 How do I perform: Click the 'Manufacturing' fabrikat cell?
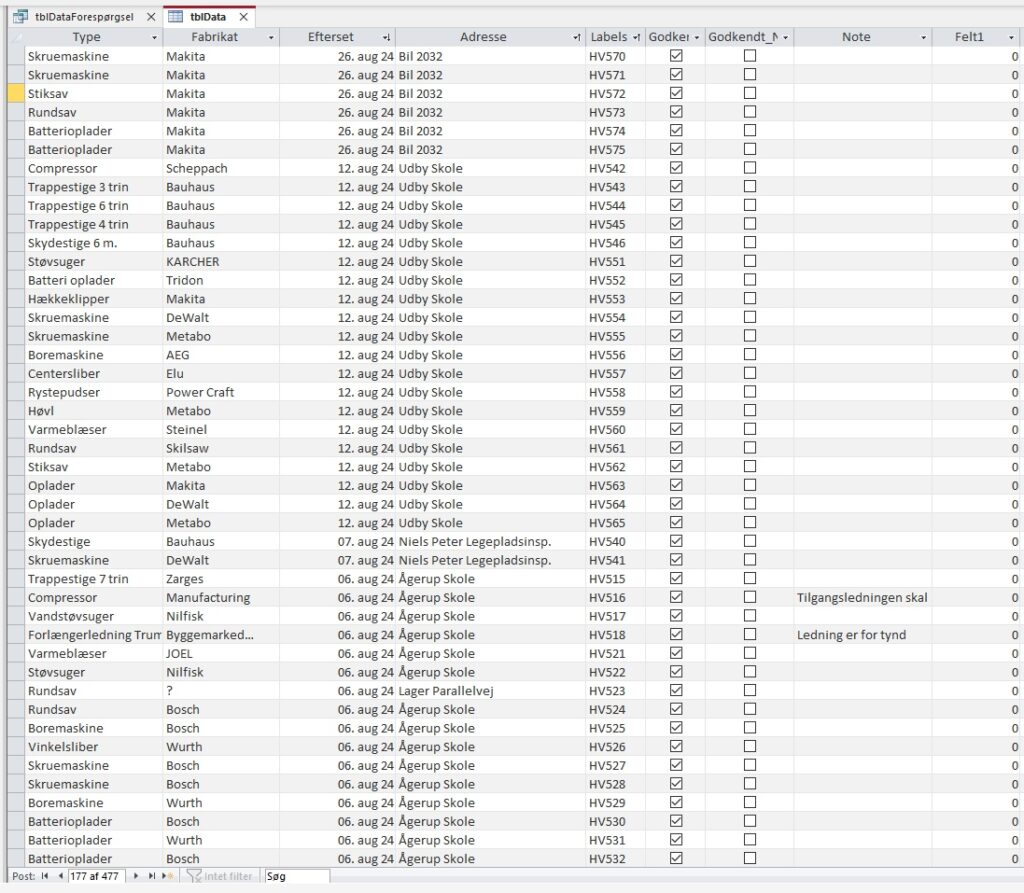pos(221,597)
